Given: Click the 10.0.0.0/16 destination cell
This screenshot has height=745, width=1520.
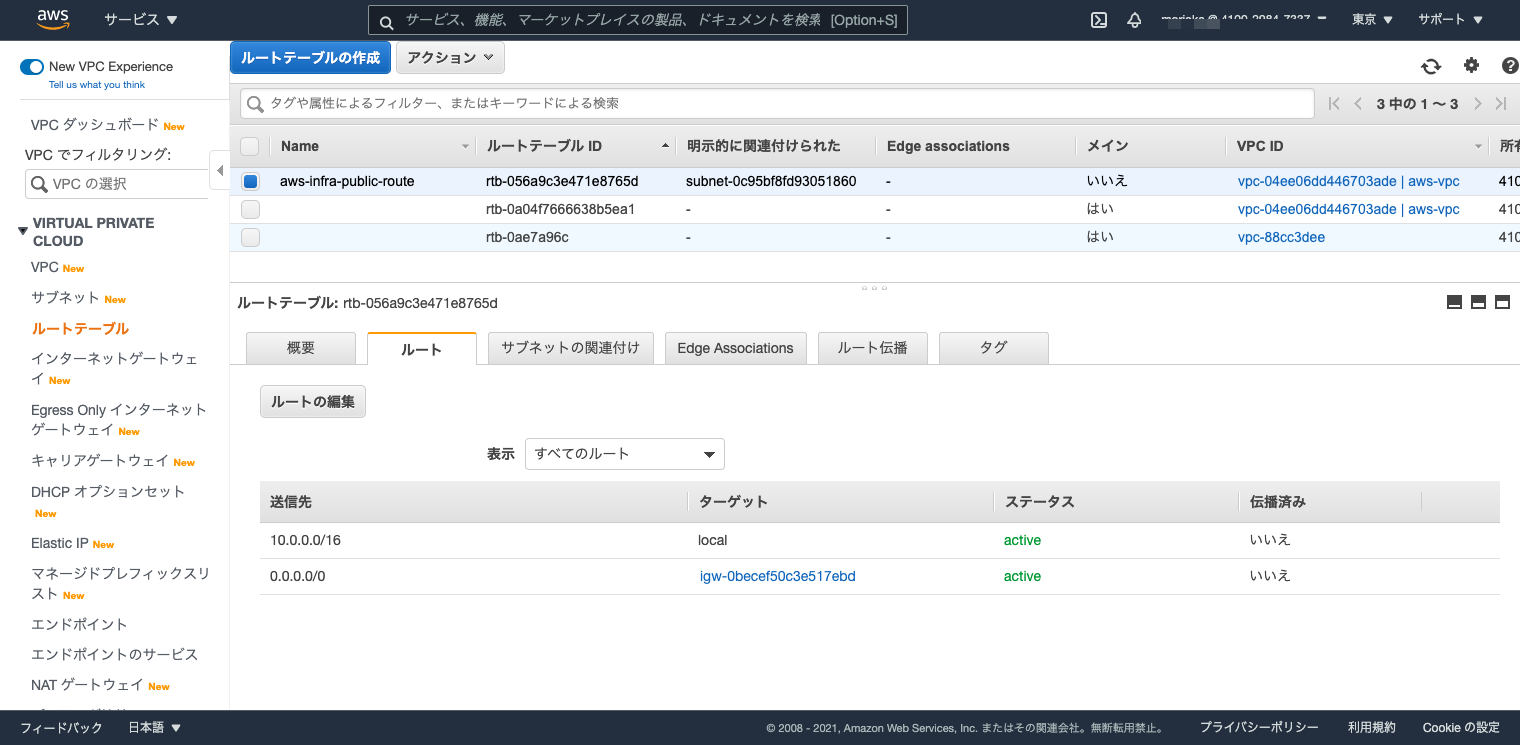Looking at the screenshot, I should 306,540.
